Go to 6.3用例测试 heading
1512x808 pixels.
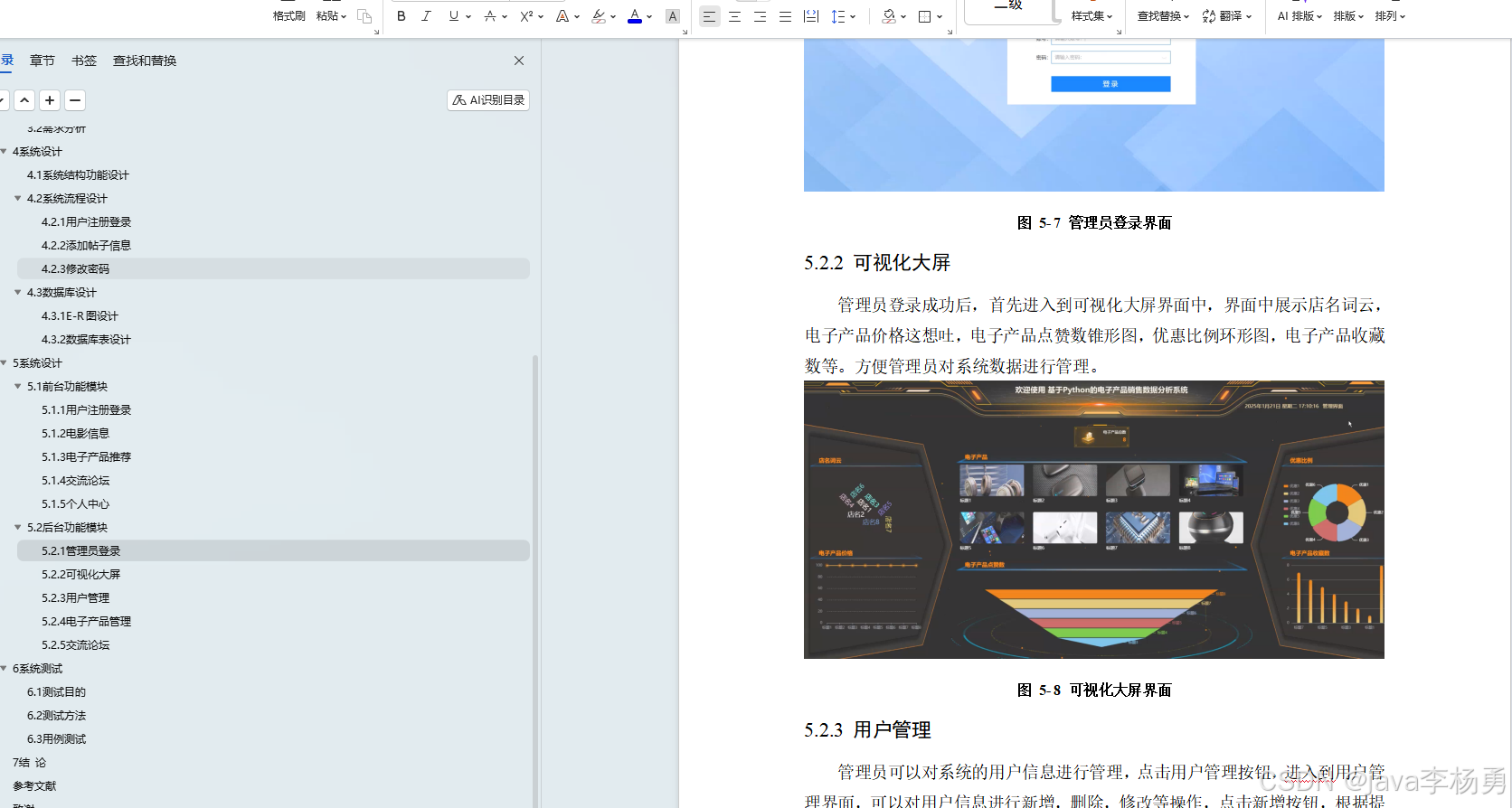coord(56,739)
